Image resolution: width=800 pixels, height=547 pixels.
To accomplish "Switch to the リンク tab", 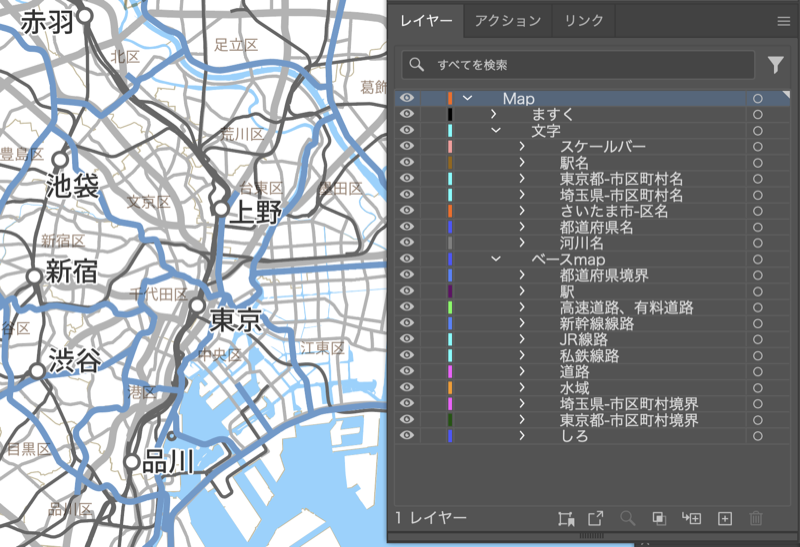I will (584, 20).
